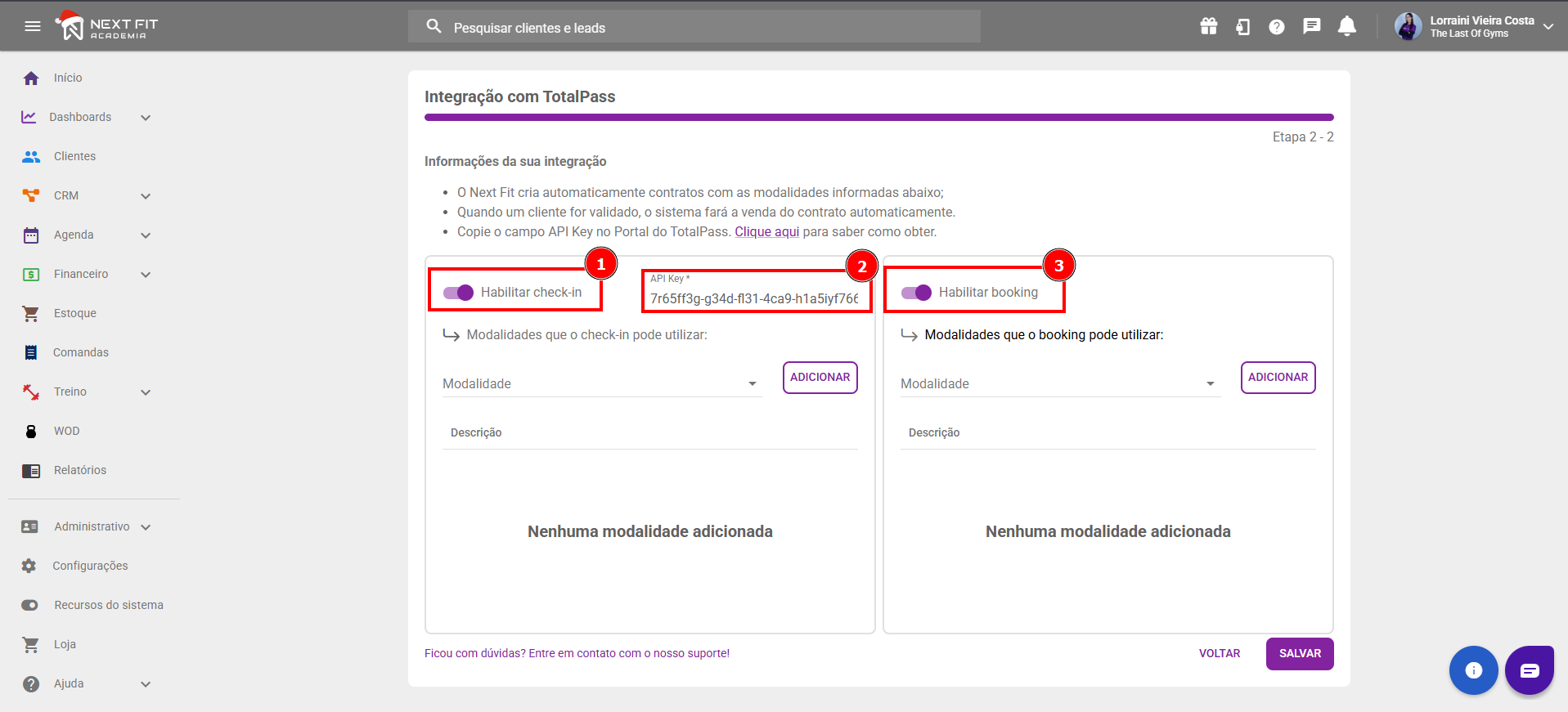This screenshot has width=1568, height=712.
Task: Expand the Ajuda submenu
Action: [146, 684]
